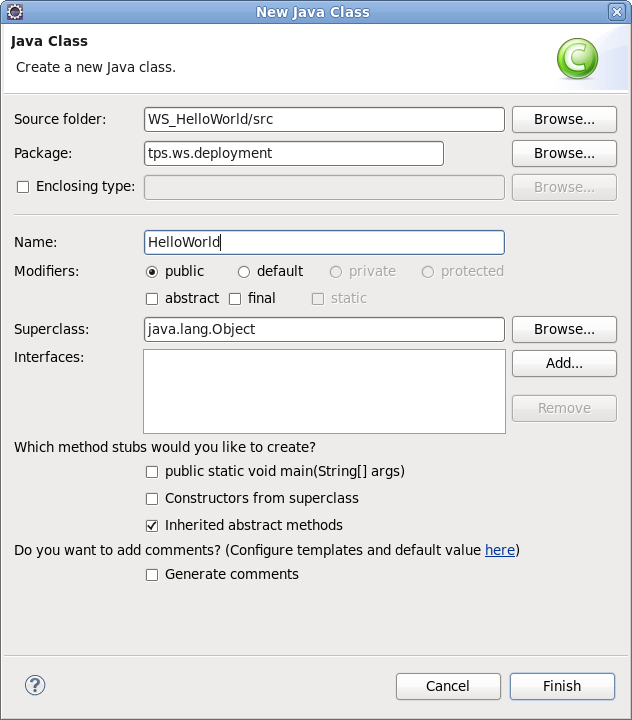Screen dimensions: 632x720
Task: Open the 'here' templates configuration link
Action: (500, 550)
